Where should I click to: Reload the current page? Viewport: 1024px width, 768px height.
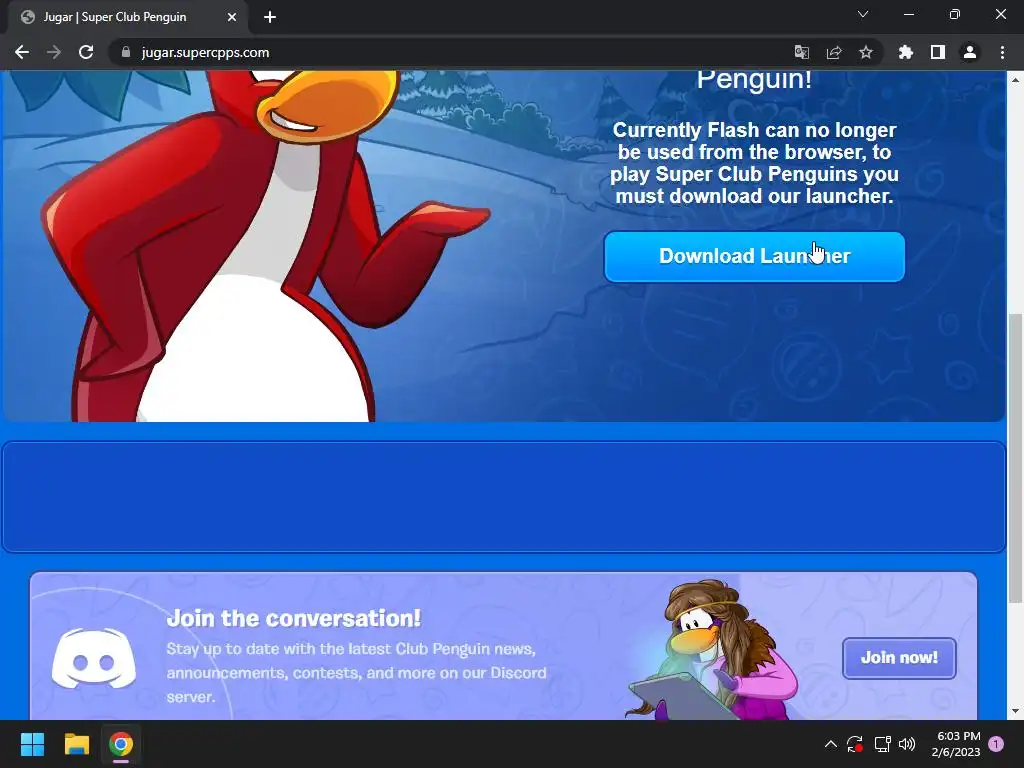(86, 52)
